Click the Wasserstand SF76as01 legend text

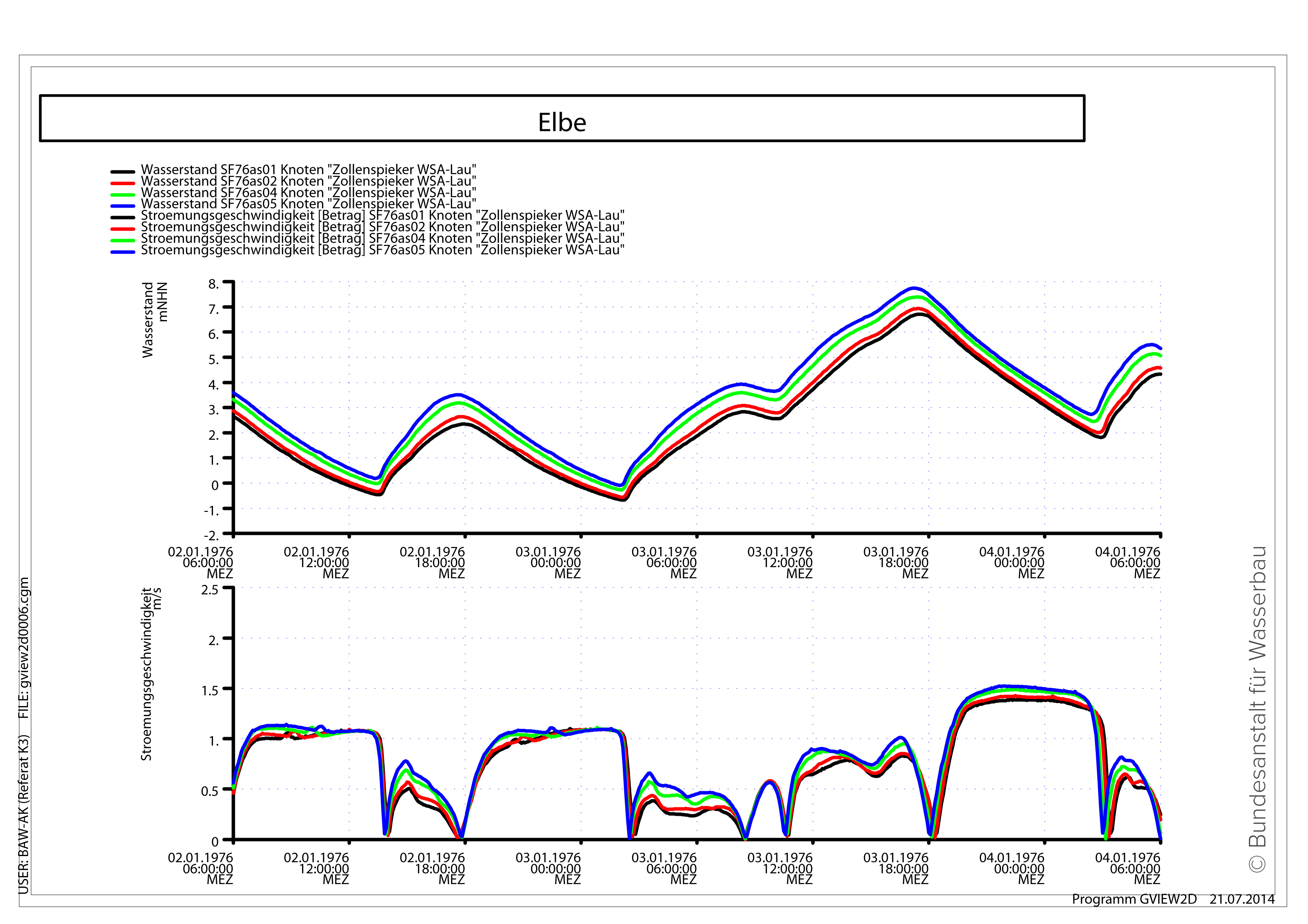(x=308, y=170)
